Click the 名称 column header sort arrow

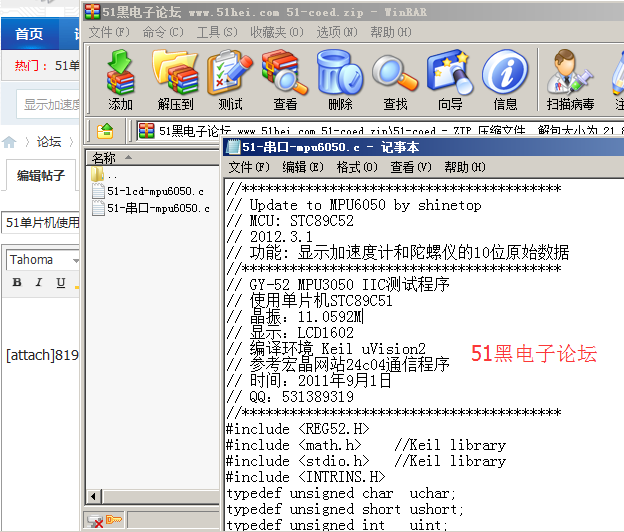click(x=128, y=157)
